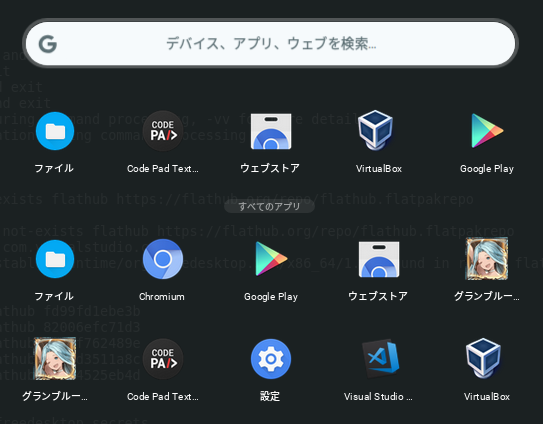
Task: Launch Visual Studio Code app
Action: (380, 359)
